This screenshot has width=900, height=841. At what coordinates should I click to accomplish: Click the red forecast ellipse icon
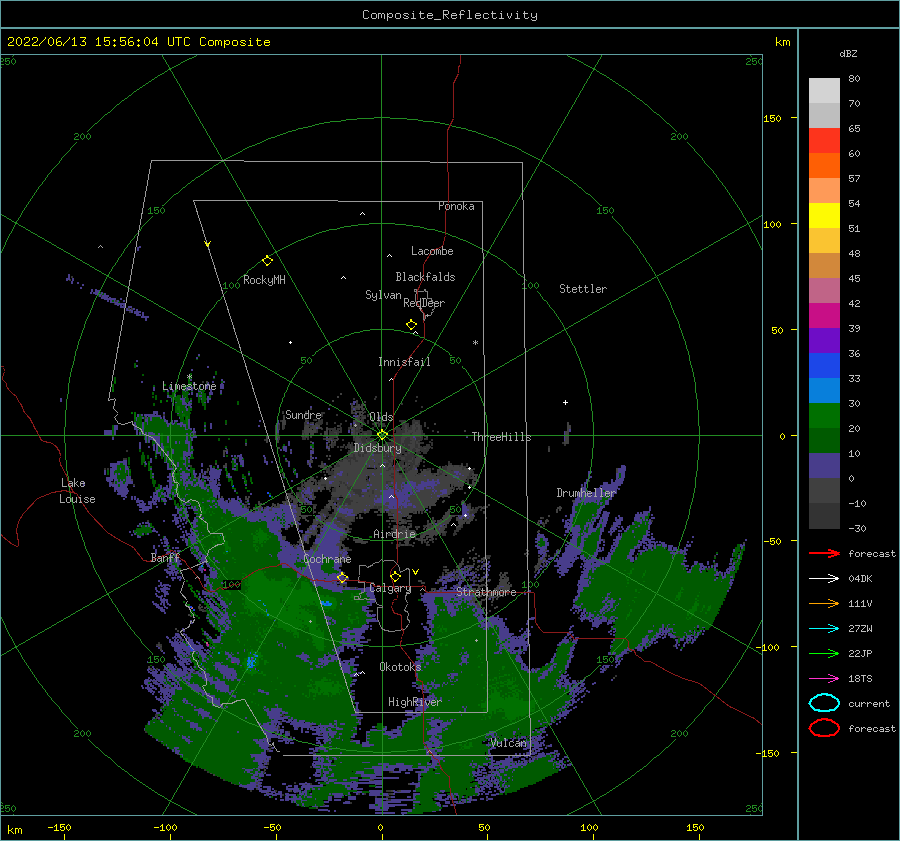pos(824,728)
